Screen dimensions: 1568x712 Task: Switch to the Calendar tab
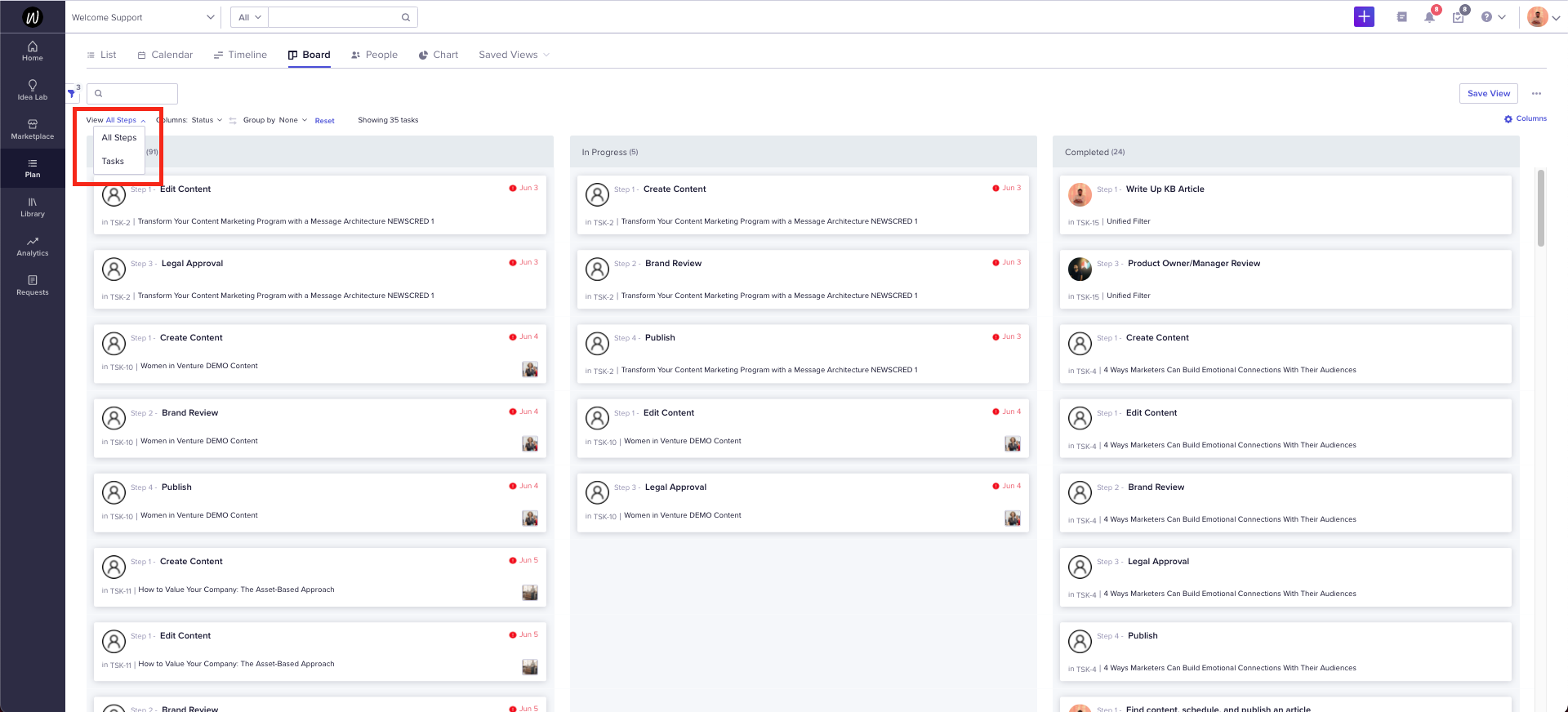coord(165,55)
